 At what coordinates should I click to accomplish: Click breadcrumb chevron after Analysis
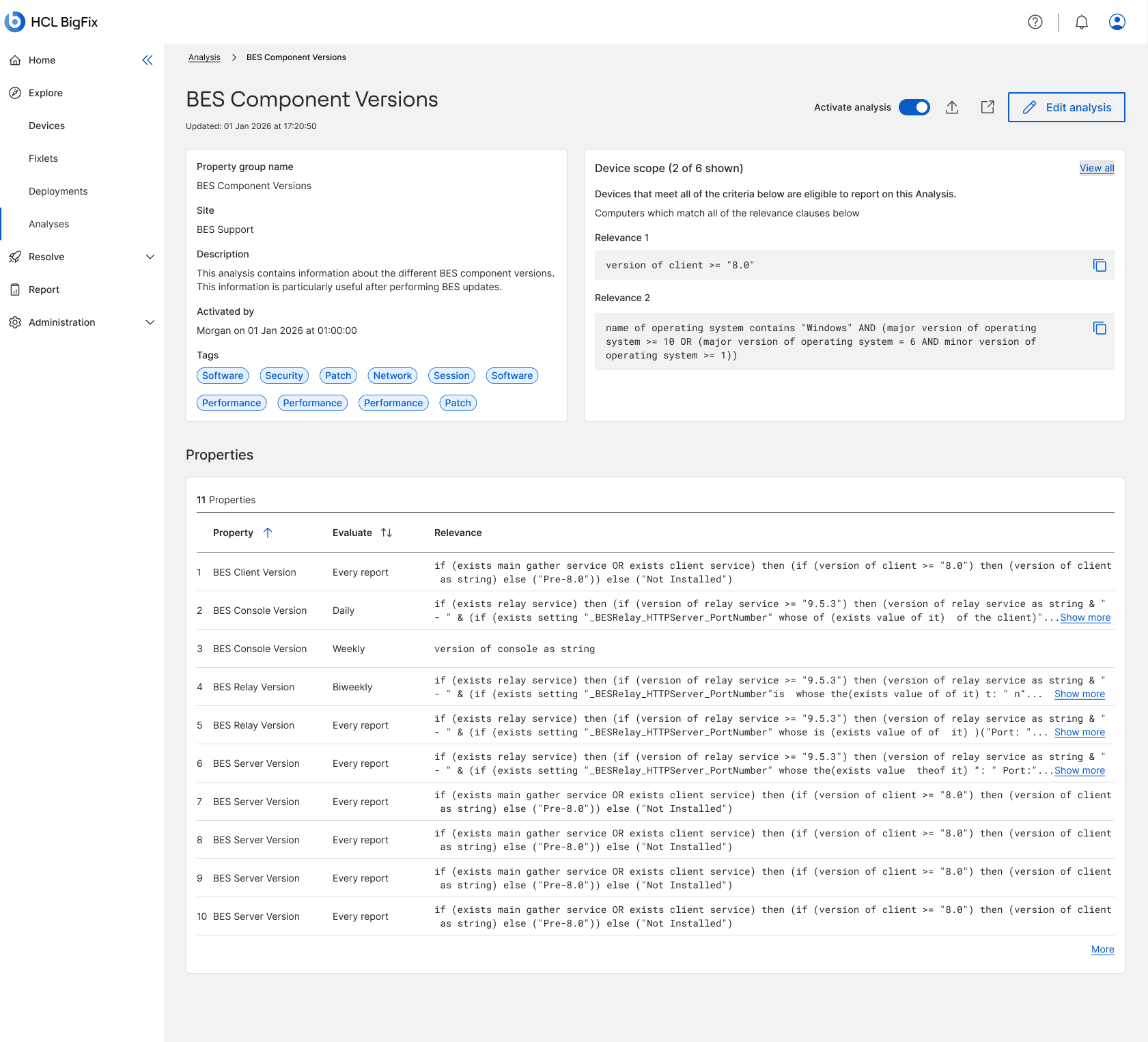[x=234, y=57]
